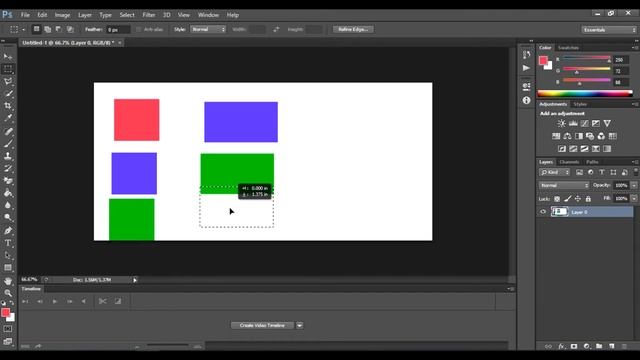Add a Color Balance adjustment
The image size is (640, 360).
[x=567, y=136]
